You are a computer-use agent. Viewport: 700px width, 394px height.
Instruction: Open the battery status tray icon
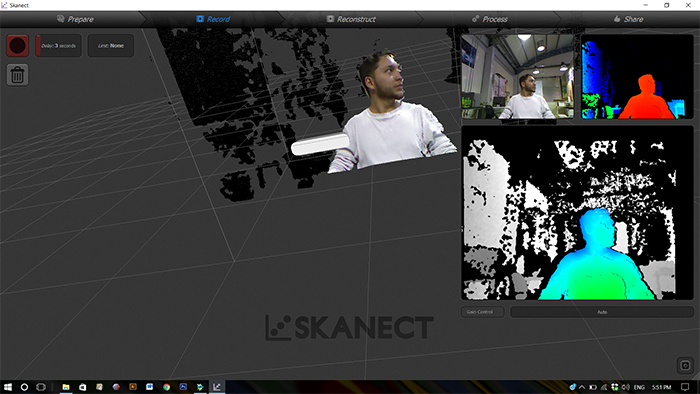pos(593,387)
